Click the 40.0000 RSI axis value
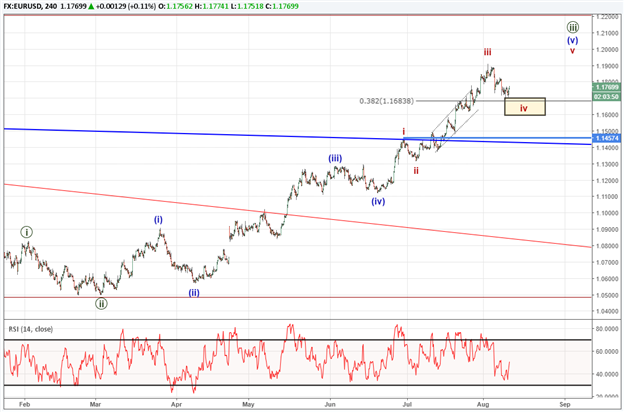Screen dimensions: 624x412 tap(607, 374)
